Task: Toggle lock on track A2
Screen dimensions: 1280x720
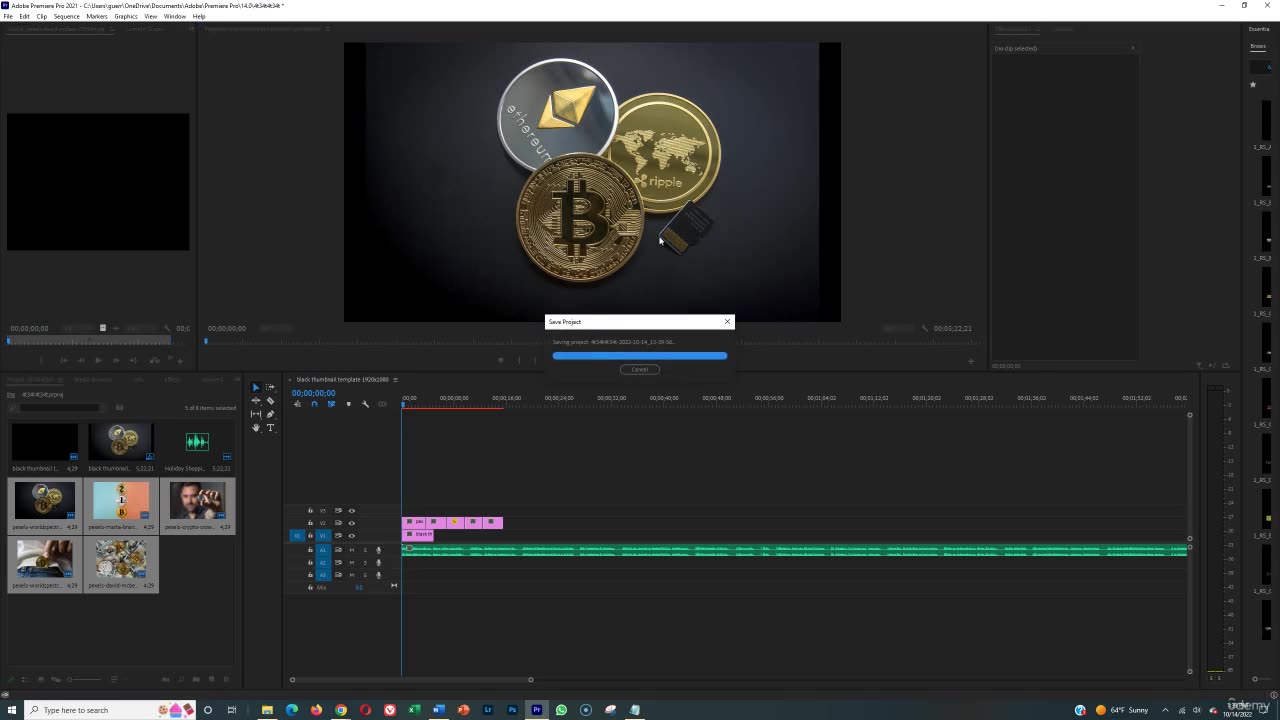Action: (310, 562)
